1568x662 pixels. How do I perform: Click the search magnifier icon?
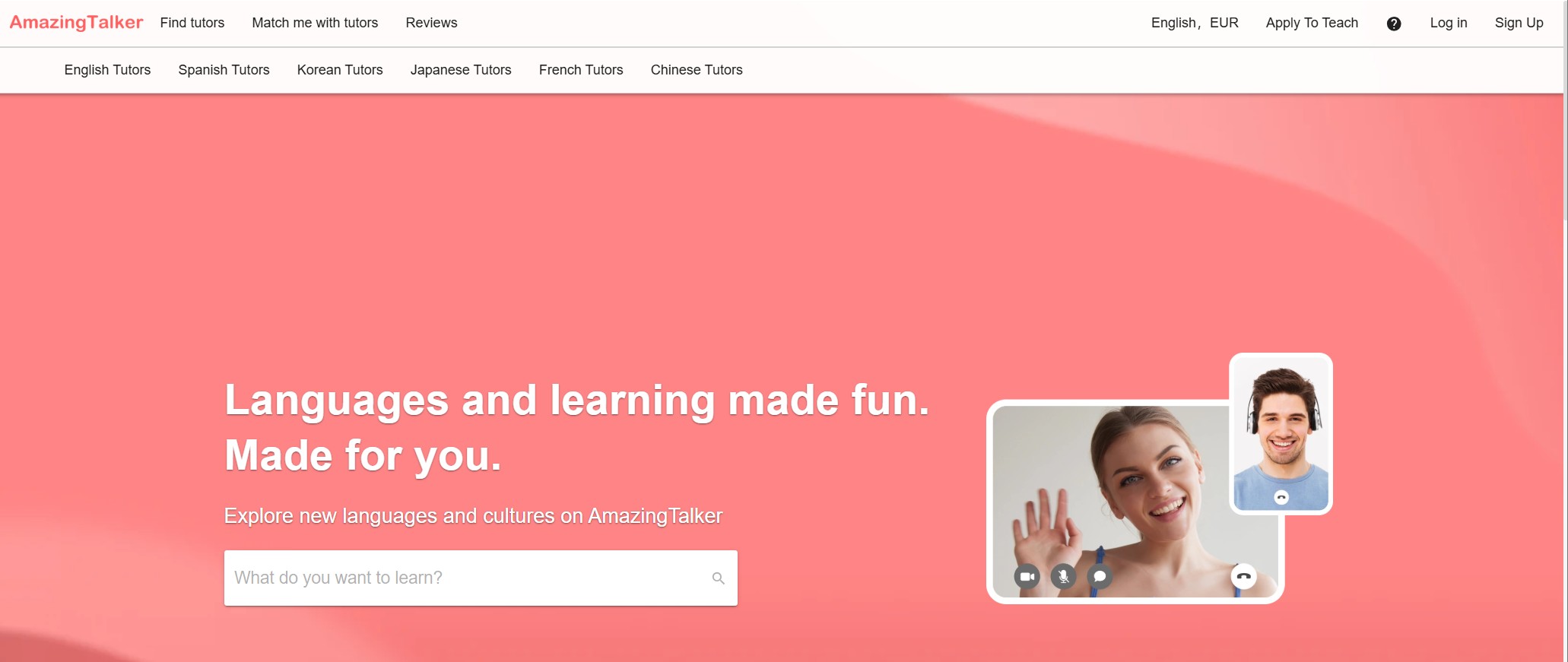coord(718,578)
